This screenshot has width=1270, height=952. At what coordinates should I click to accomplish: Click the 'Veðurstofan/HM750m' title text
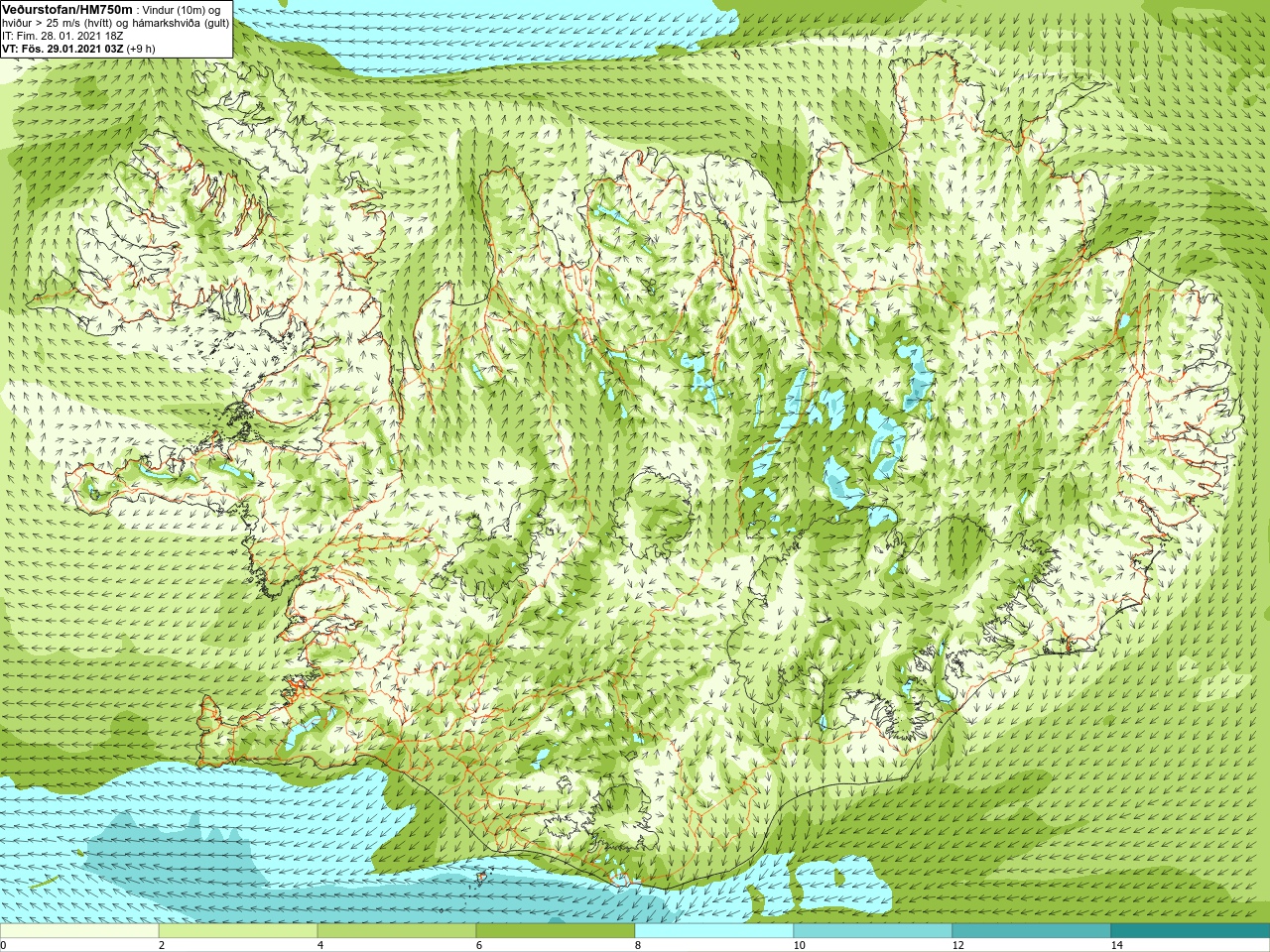[66, 9]
